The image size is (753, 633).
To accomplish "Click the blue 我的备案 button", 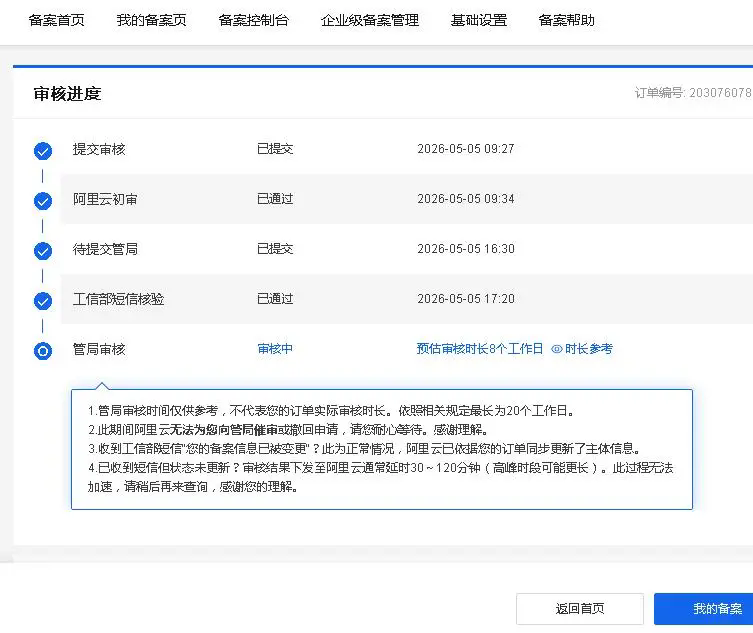I will [x=704, y=609].
